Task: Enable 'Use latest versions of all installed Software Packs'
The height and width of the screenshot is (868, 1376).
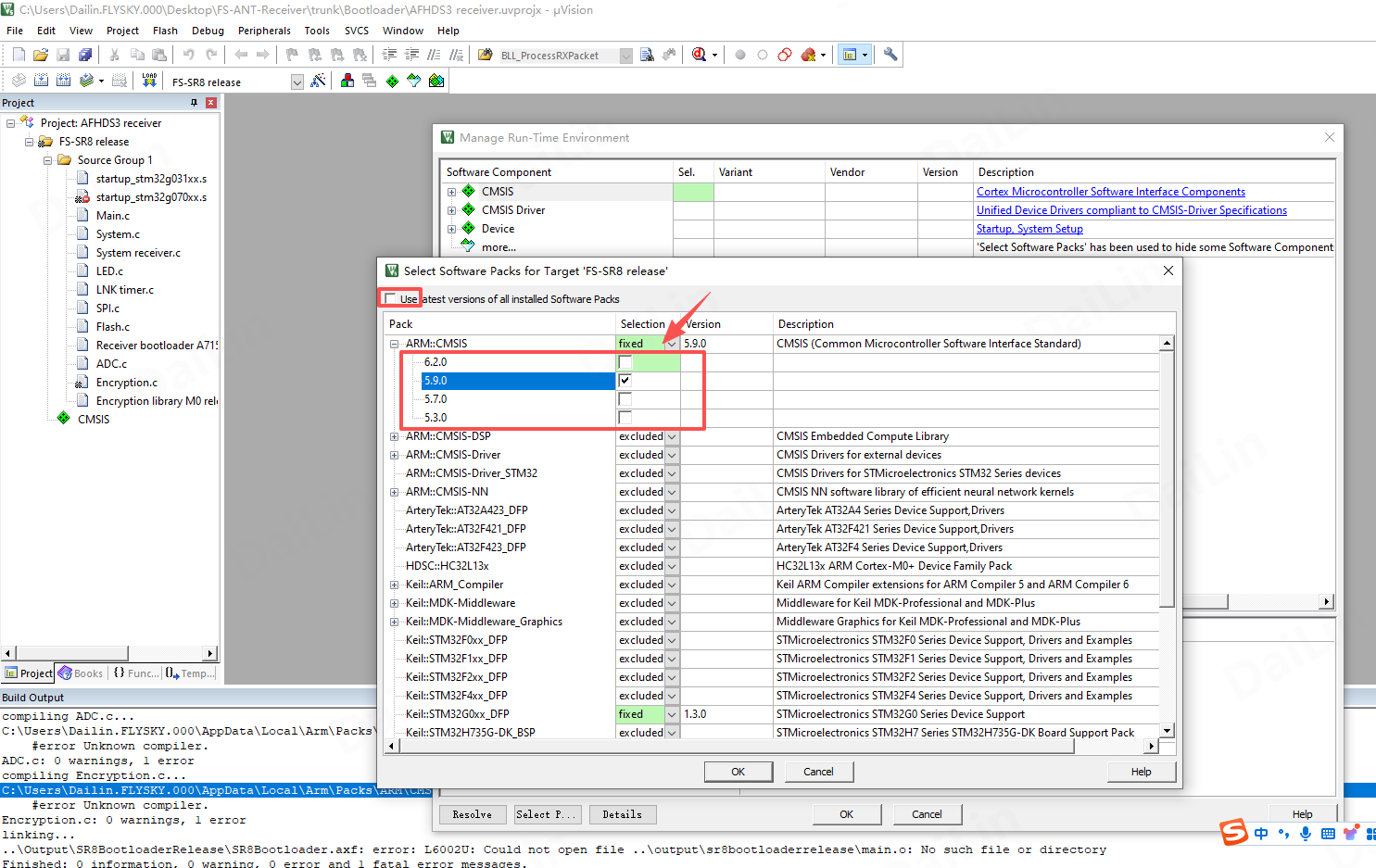Action: [390, 298]
